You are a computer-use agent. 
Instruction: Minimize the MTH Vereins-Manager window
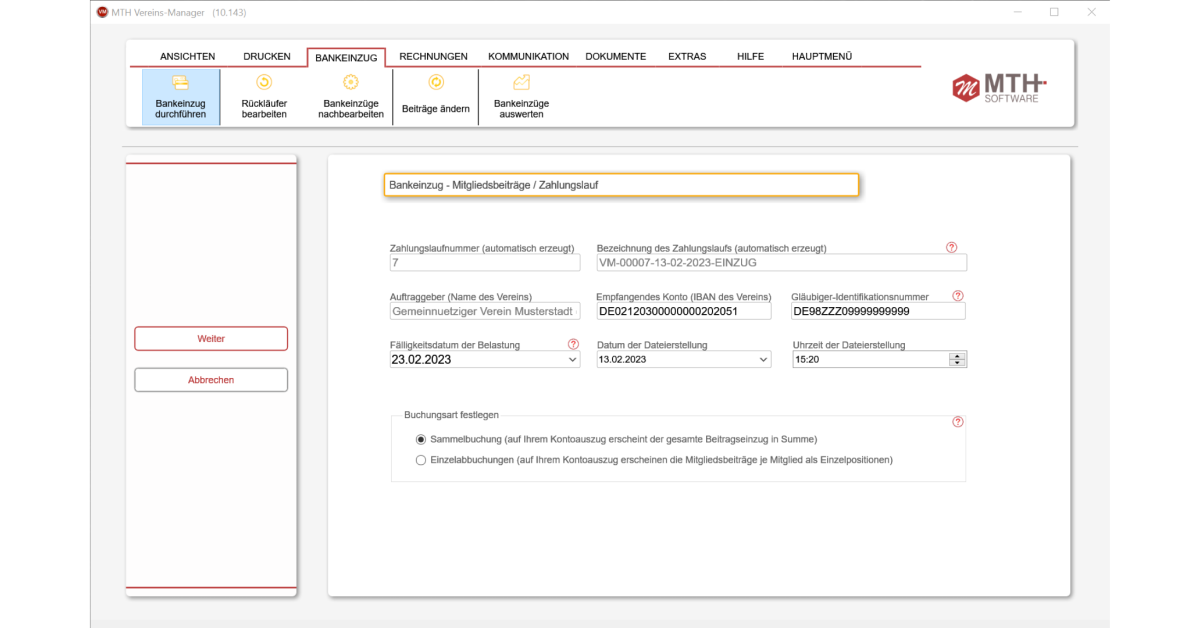1017,12
